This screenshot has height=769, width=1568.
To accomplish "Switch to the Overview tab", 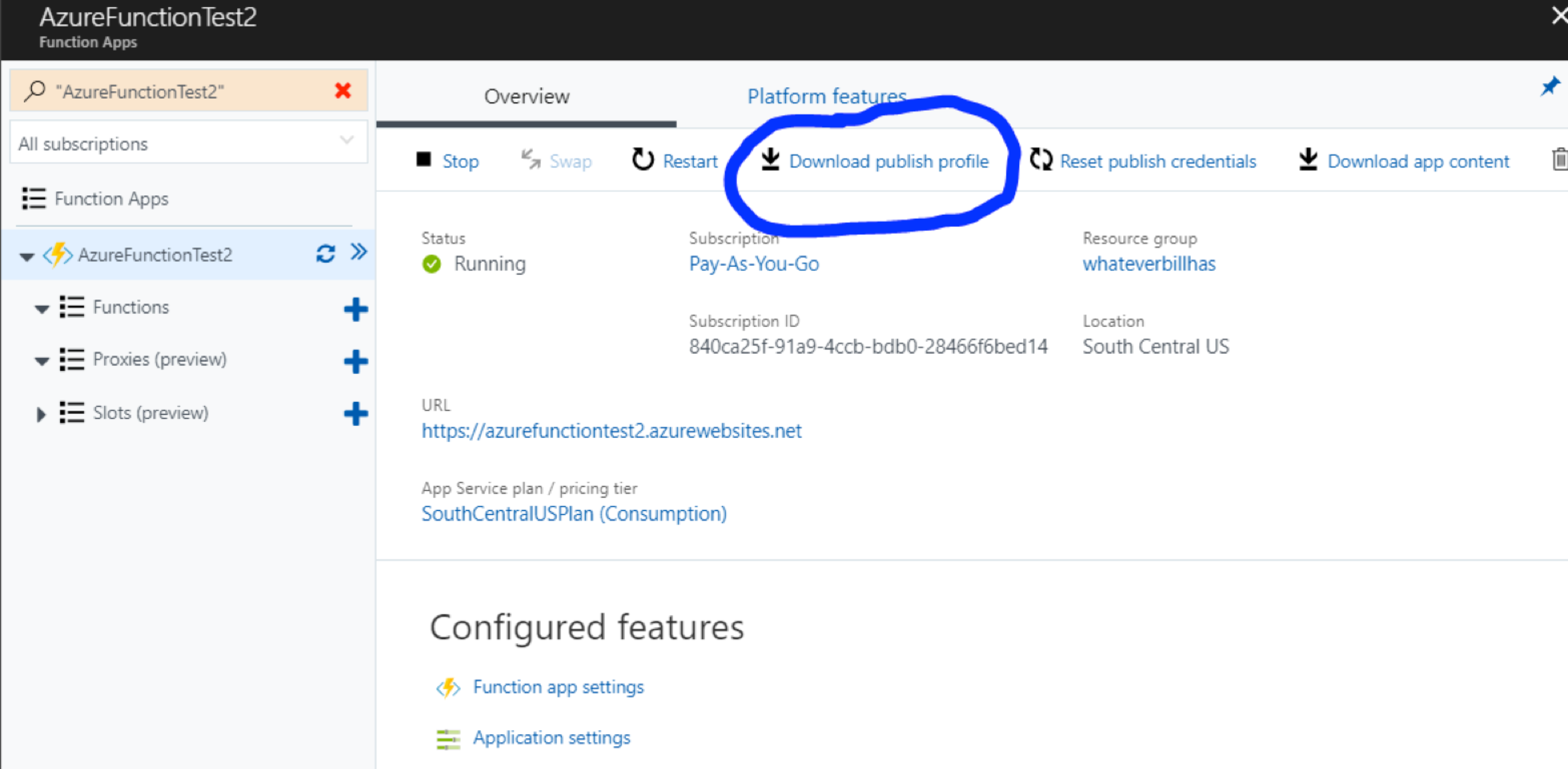I will pos(527,96).
